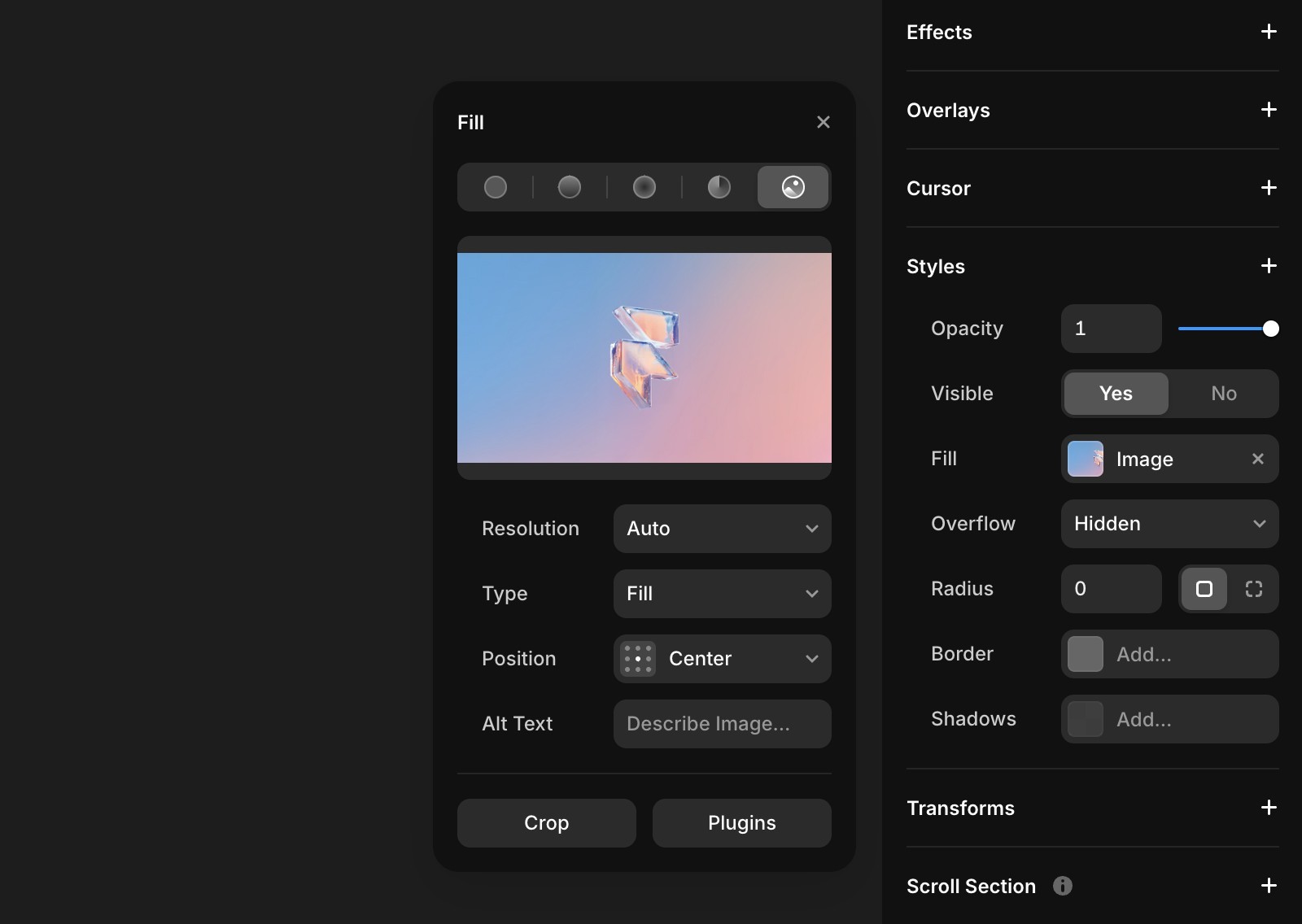The image size is (1302, 924).
Task: Close the Fill popup
Action: point(824,122)
